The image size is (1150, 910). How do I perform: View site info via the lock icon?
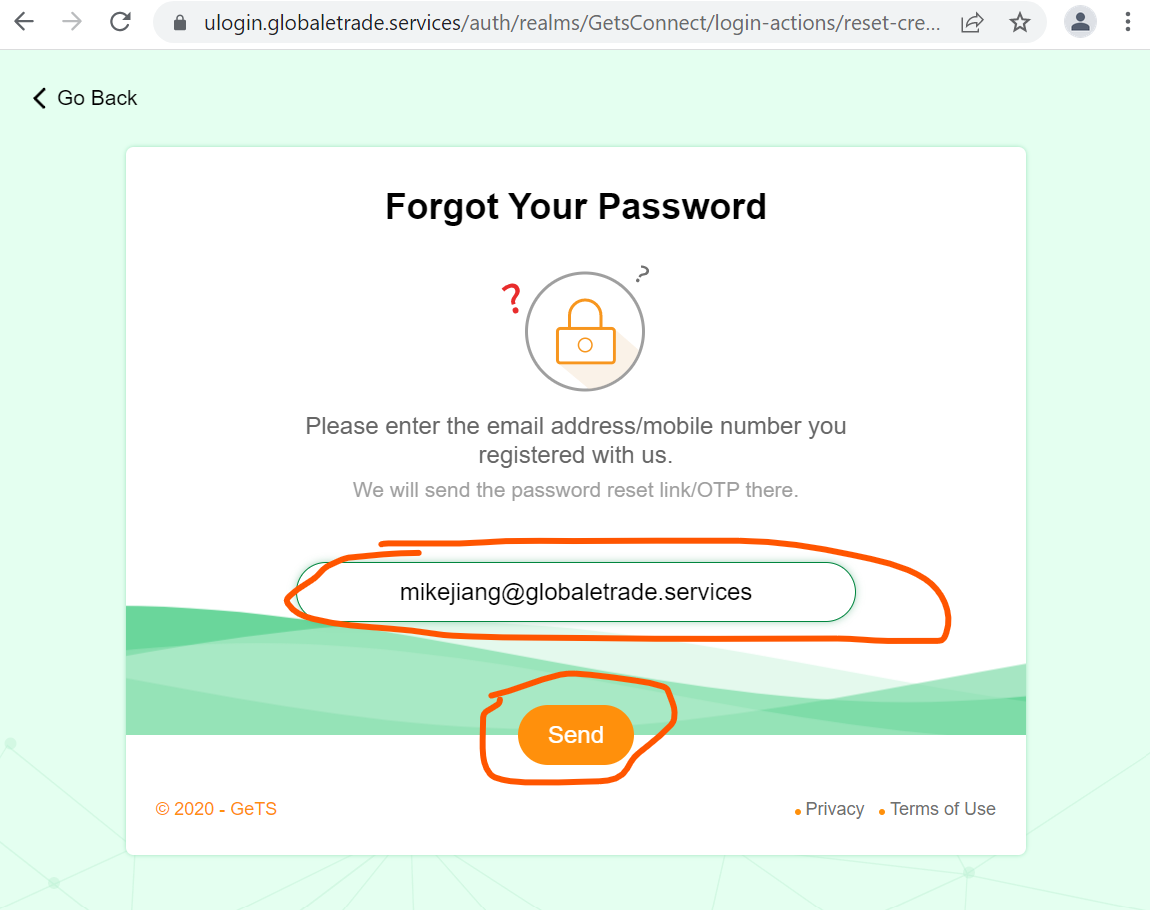pyautogui.click(x=180, y=23)
